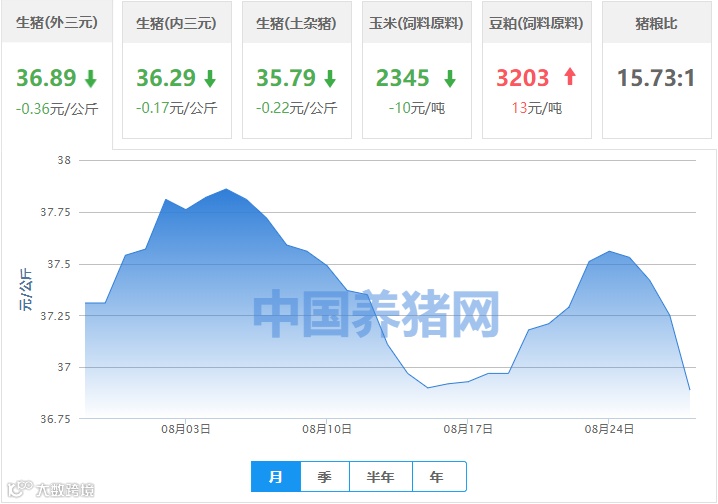The height and width of the screenshot is (504, 718).
Task: Click the green down arrow beside 2345
Action: pos(450,78)
